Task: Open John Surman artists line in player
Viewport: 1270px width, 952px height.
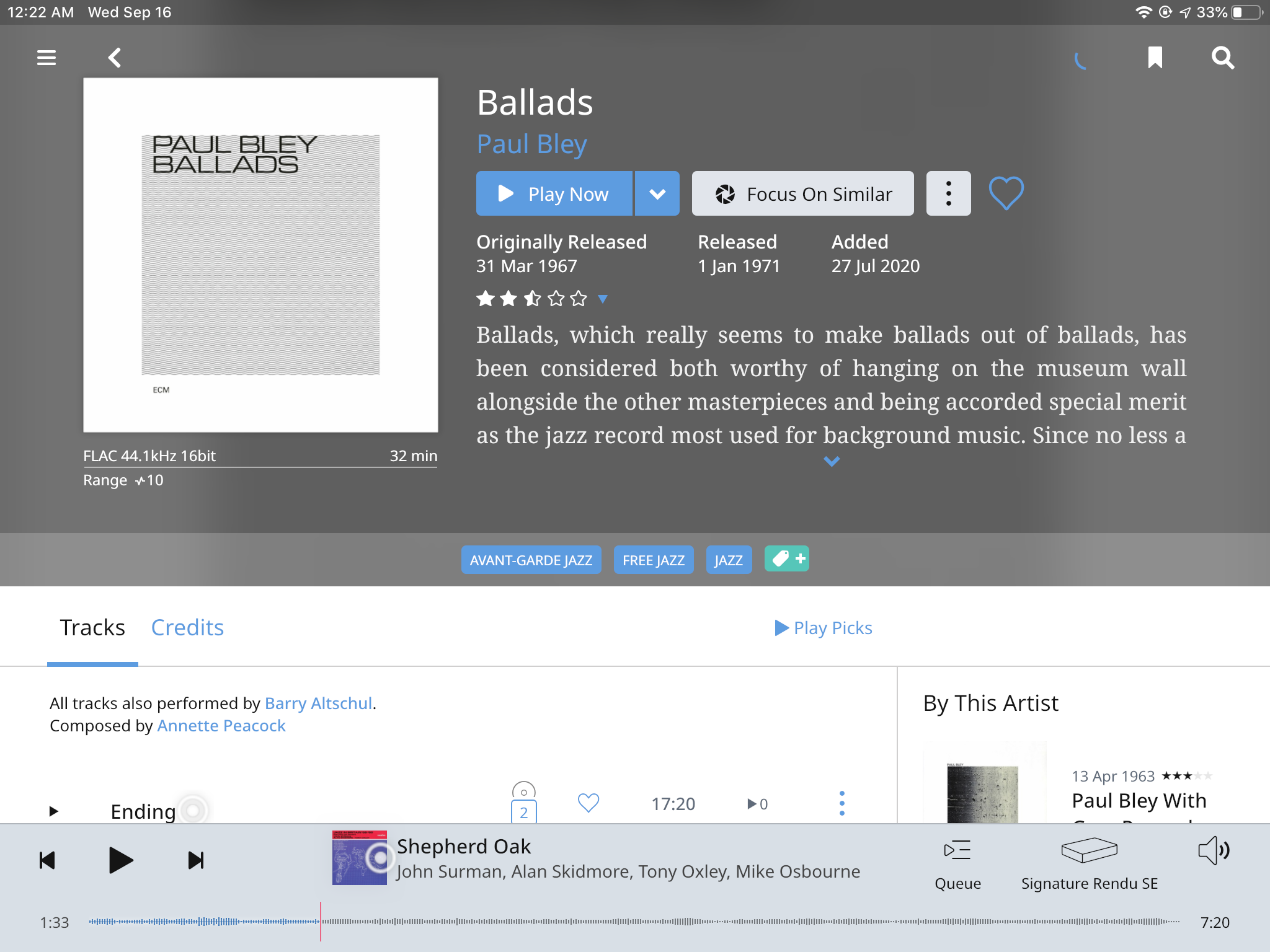Action: pos(628,872)
